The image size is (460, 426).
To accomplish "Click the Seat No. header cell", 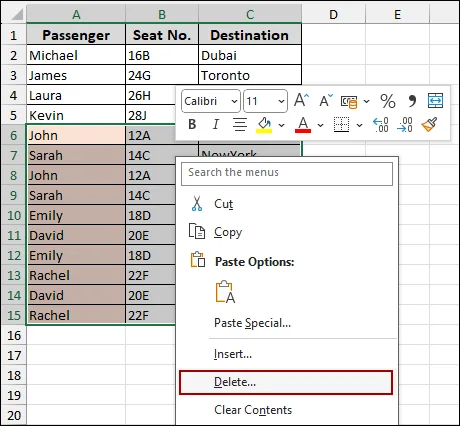I will pos(162,35).
